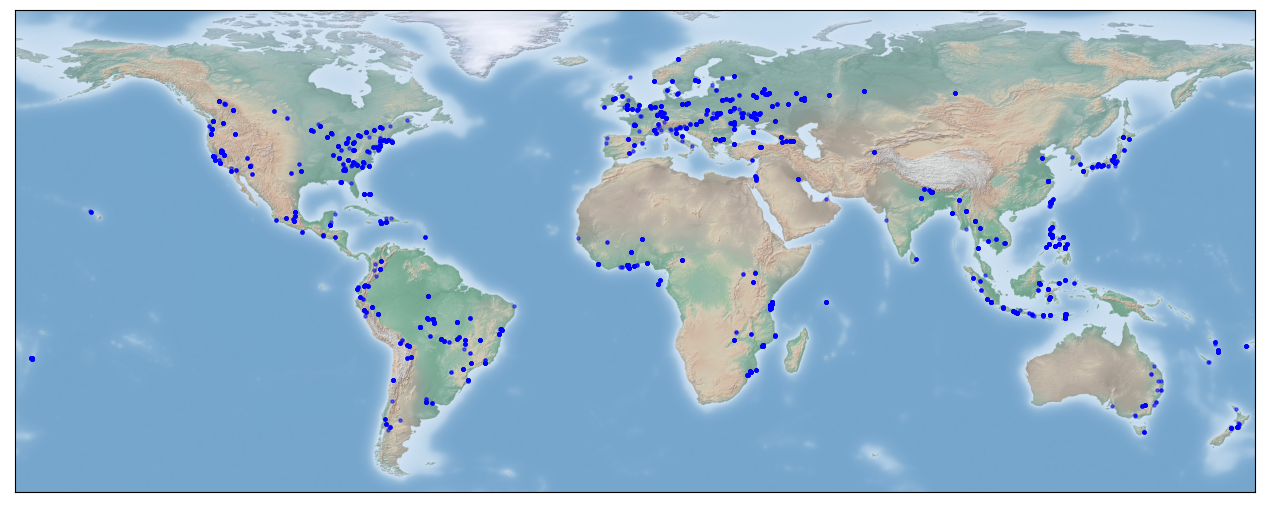Click the lone dot in Central Asia north of Tibet

(x=874, y=152)
